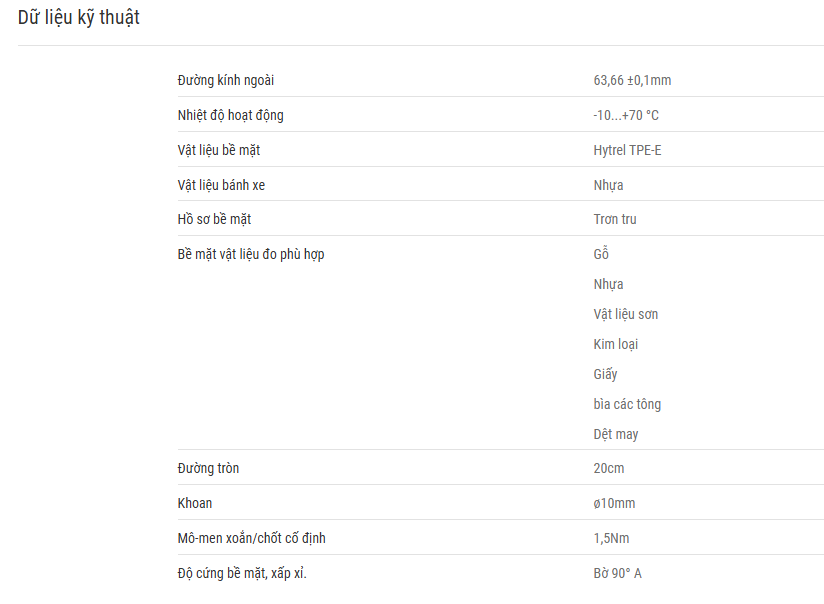The width and height of the screenshot is (824, 604).
Task: Click the "bìa các tông" entry
Action: coord(627,404)
